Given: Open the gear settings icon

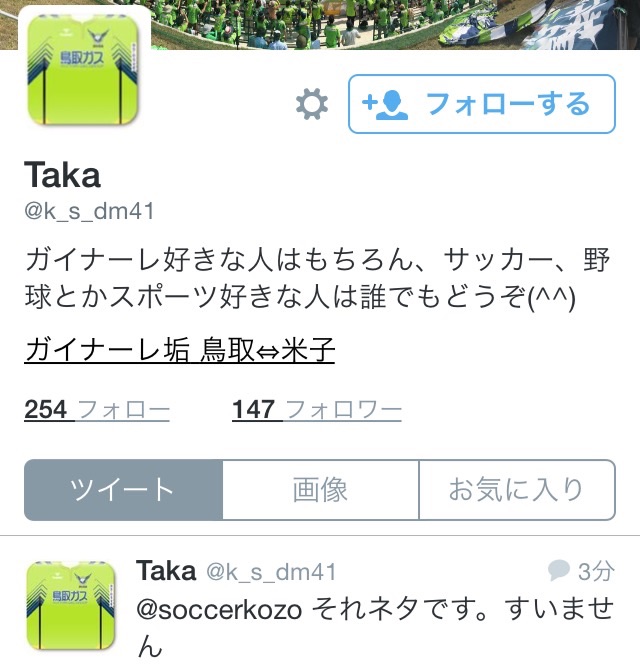Looking at the screenshot, I should click(312, 104).
